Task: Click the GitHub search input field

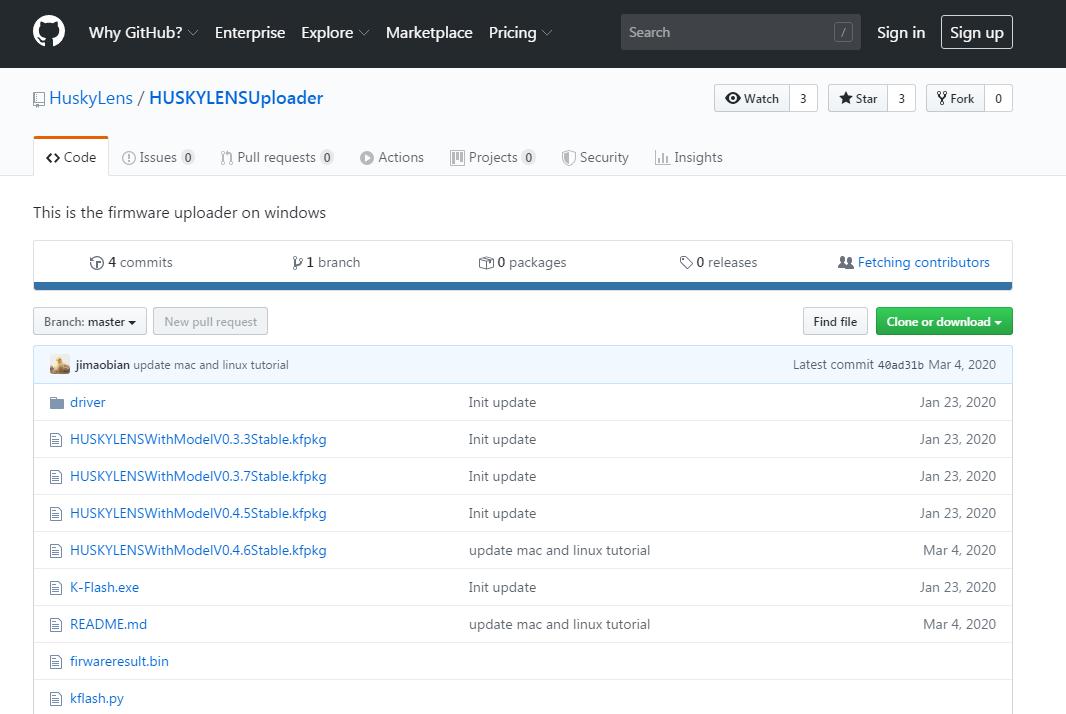Action: pos(740,32)
